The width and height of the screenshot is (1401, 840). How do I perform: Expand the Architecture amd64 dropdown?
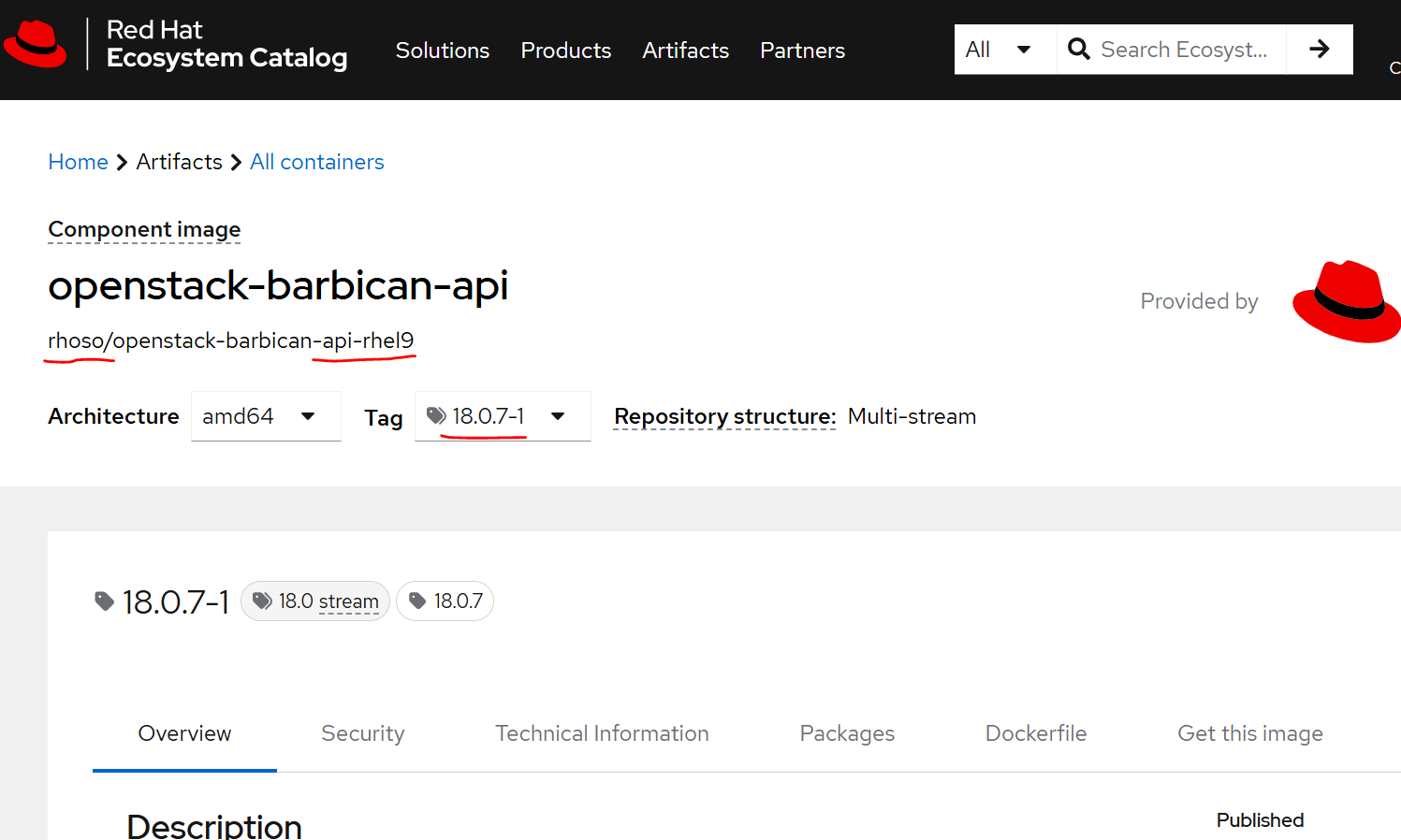coord(266,416)
